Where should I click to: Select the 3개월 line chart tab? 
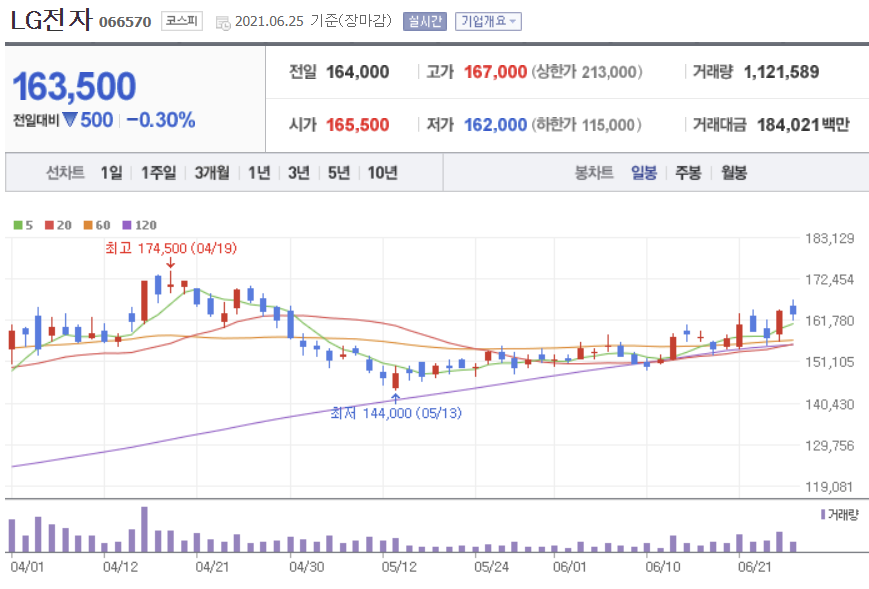pos(212,173)
